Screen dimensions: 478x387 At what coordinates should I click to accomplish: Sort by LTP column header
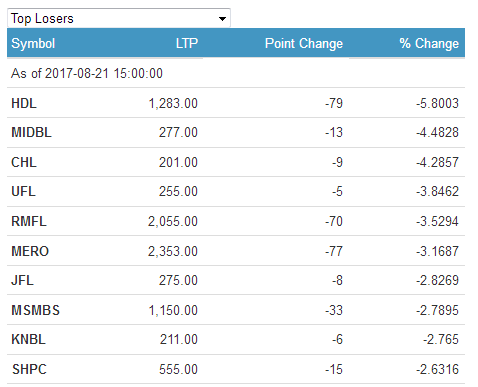click(187, 43)
